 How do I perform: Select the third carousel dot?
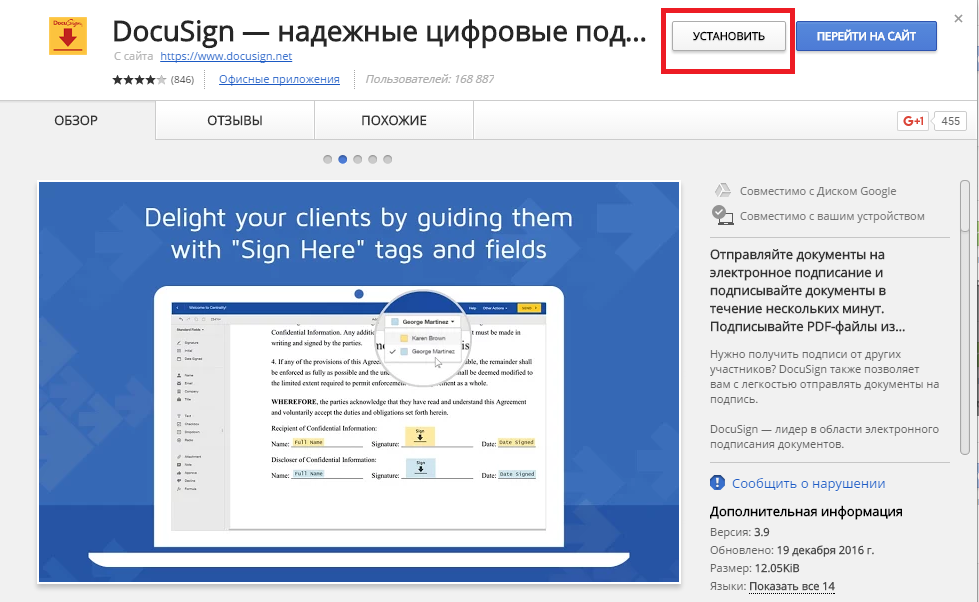(358, 159)
